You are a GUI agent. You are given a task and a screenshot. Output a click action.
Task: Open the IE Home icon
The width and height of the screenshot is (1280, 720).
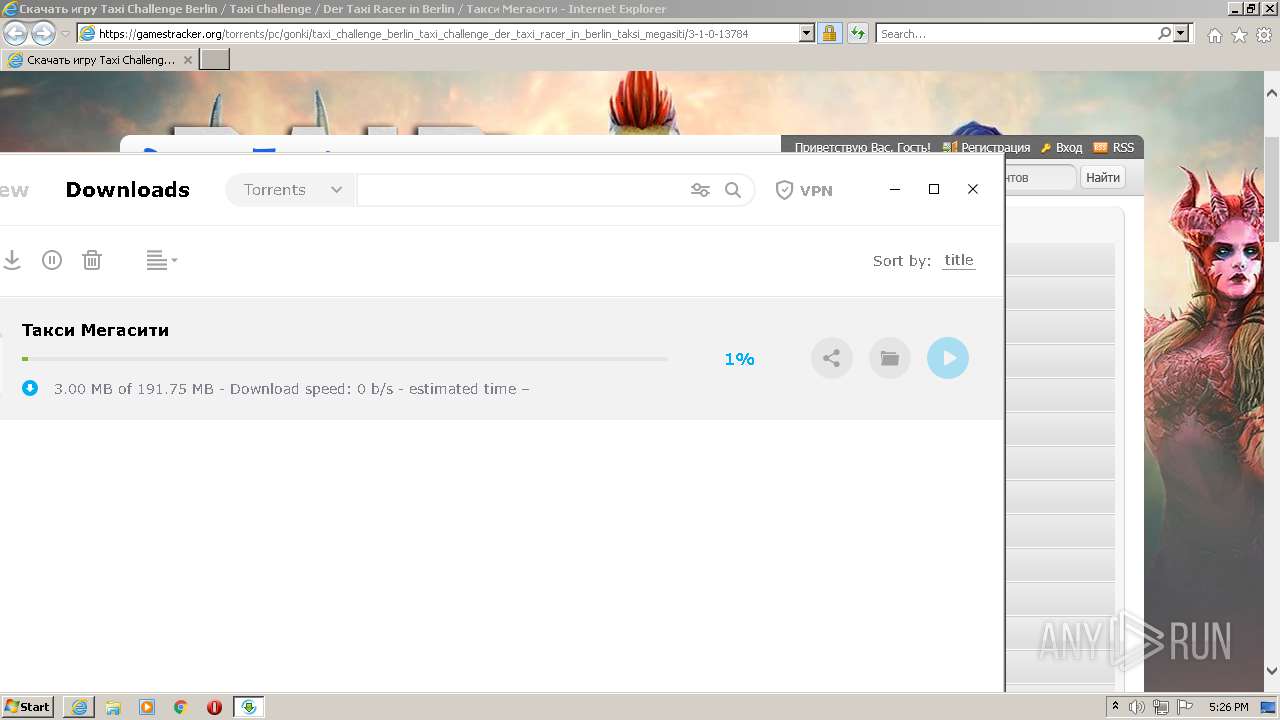(1214, 35)
